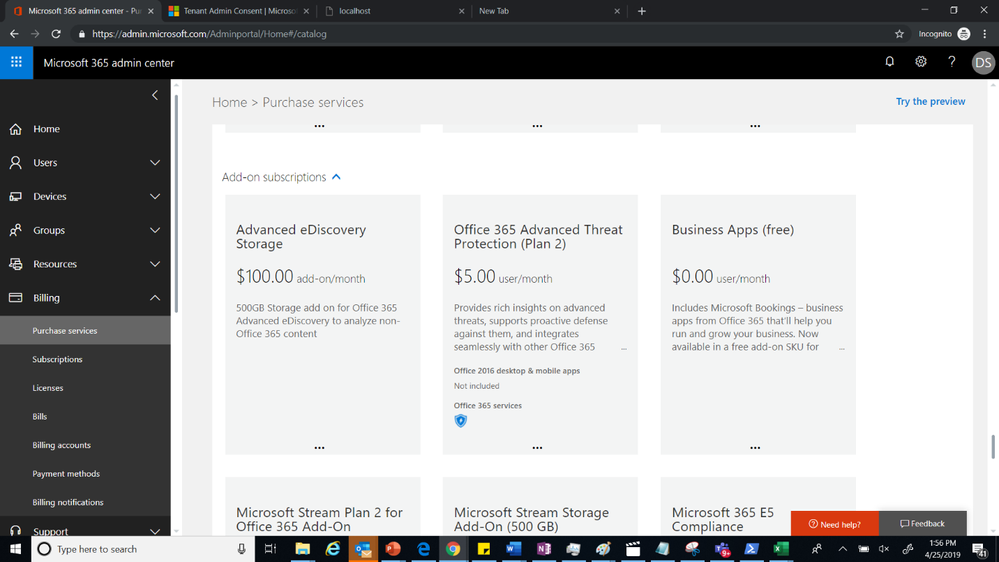Collapse the Add-on subscriptions section
Viewport: 999px width, 562px height.
pos(336,177)
